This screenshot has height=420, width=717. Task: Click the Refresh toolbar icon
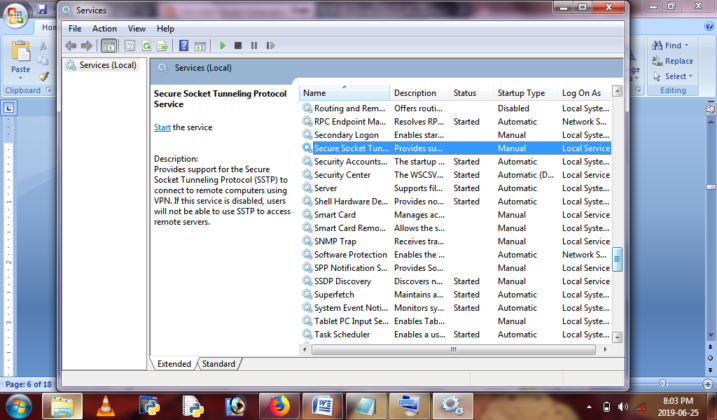tap(146, 45)
